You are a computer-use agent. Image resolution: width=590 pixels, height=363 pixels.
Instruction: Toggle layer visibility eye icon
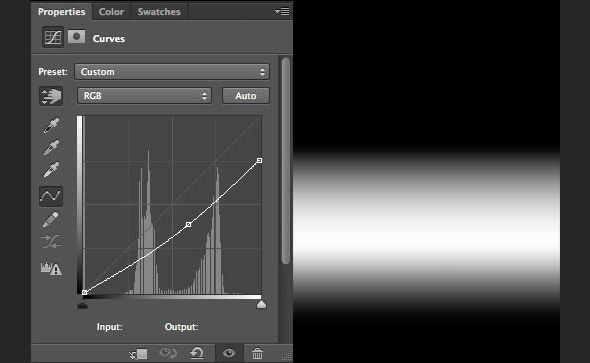point(229,353)
